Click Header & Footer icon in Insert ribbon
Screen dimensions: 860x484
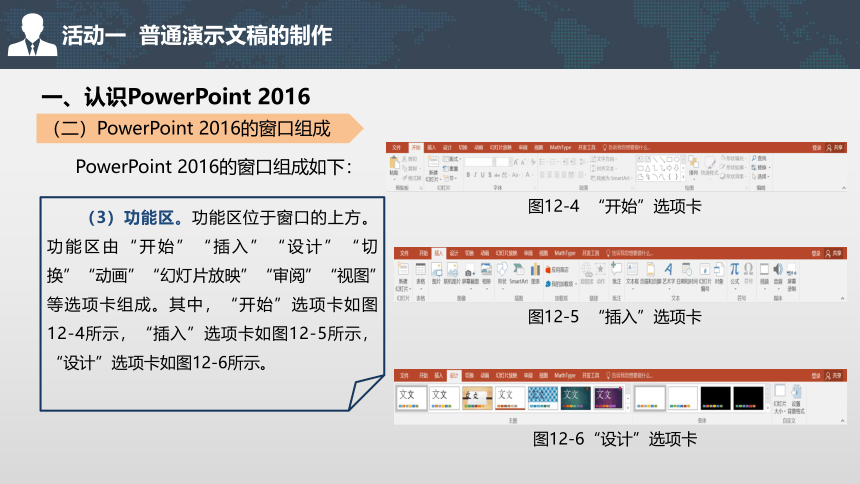650,269
